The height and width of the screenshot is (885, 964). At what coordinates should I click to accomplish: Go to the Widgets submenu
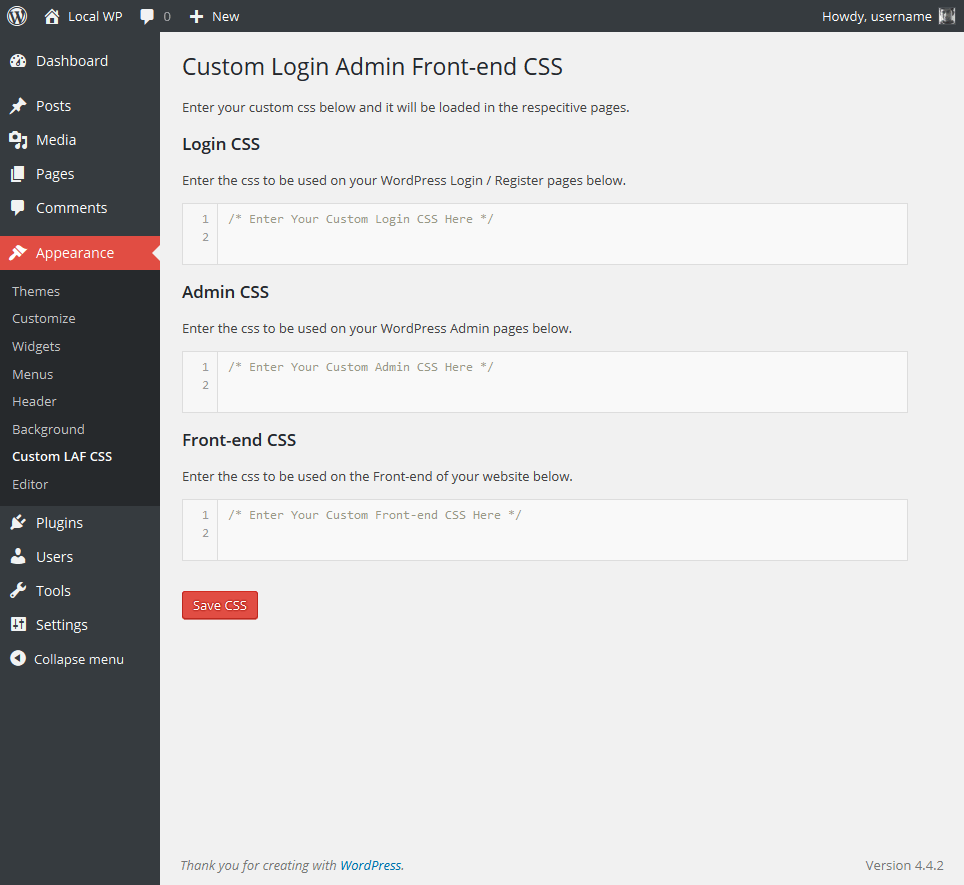36,346
